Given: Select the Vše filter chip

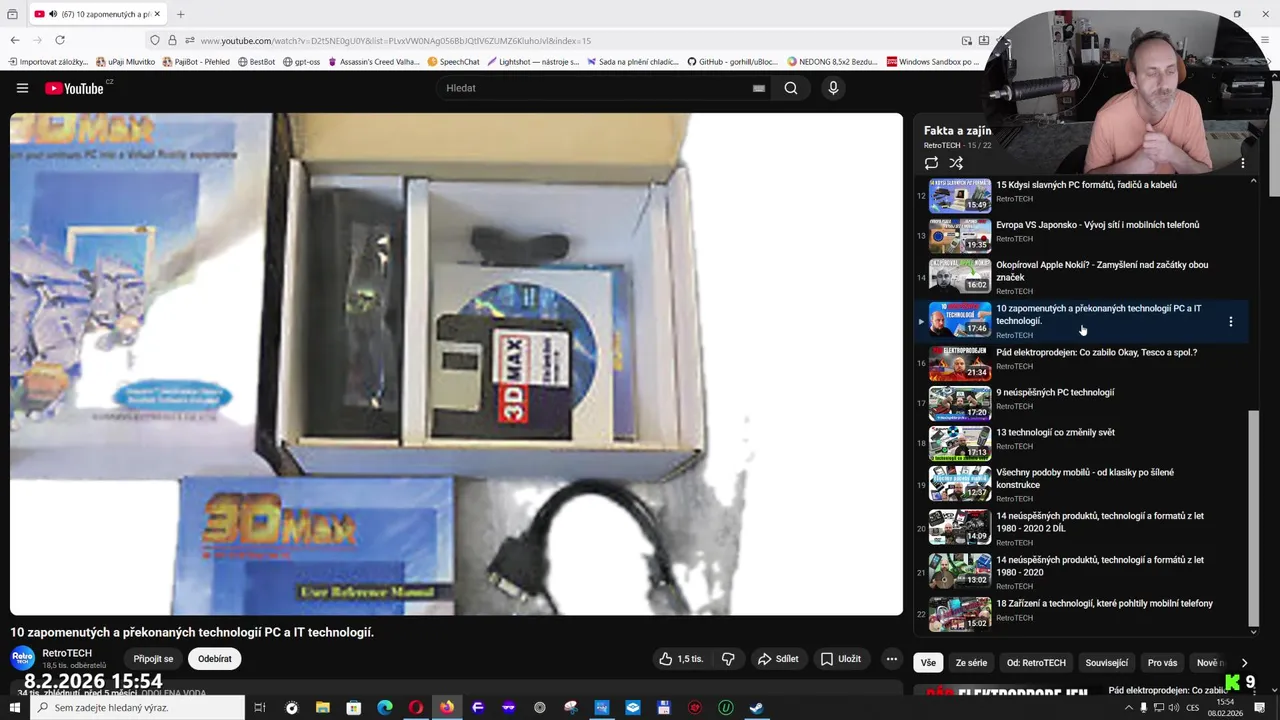Looking at the screenshot, I should pyautogui.click(x=929, y=663).
